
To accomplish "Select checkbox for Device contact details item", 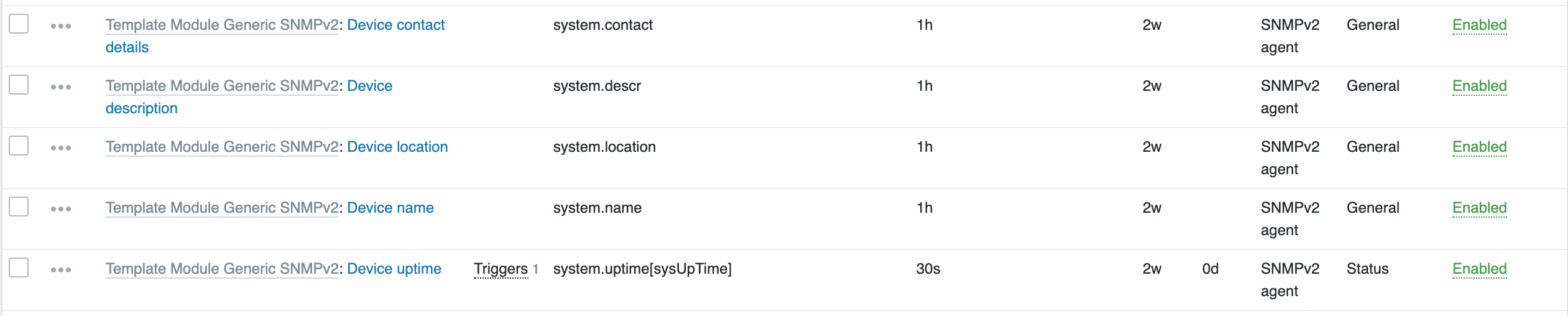I will pos(19,24).
